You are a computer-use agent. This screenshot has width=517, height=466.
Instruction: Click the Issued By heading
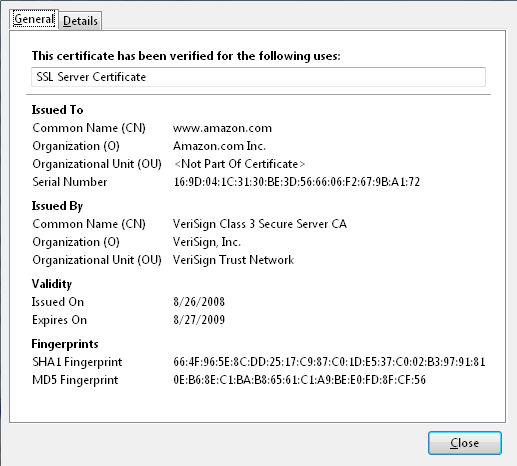coord(57,206)
